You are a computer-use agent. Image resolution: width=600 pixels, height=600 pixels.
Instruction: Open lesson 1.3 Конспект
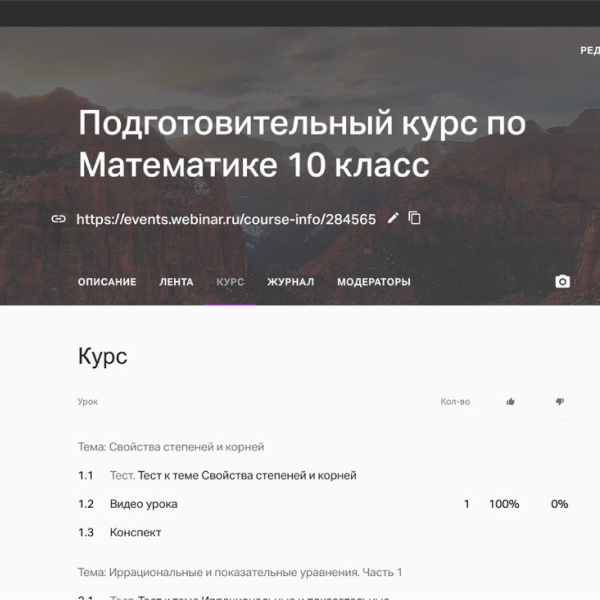(x=135, y=532)
